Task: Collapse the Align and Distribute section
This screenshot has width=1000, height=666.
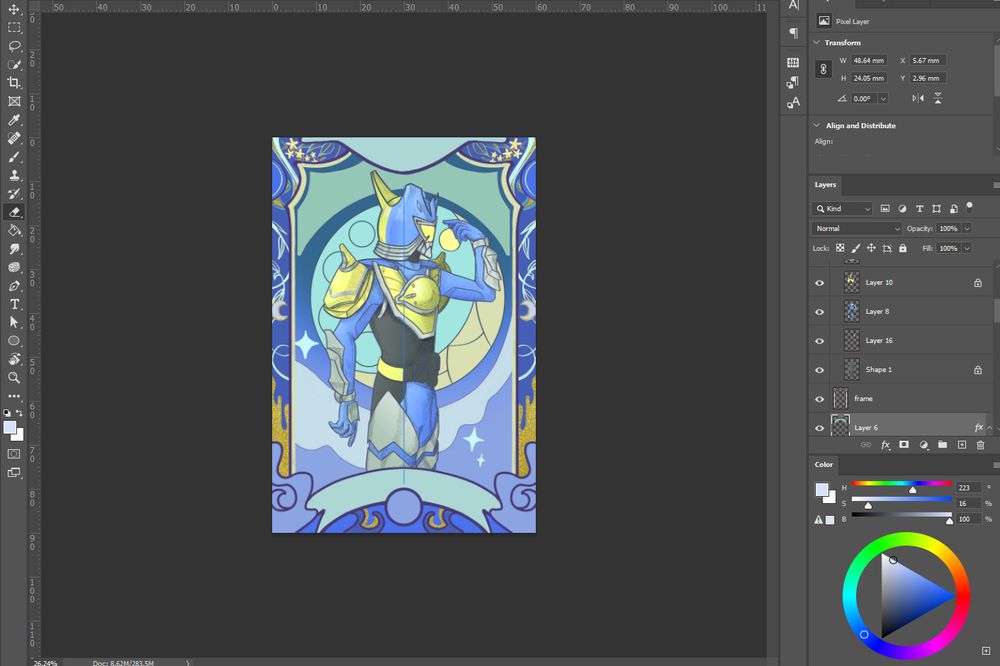Action: coord(817,125)
